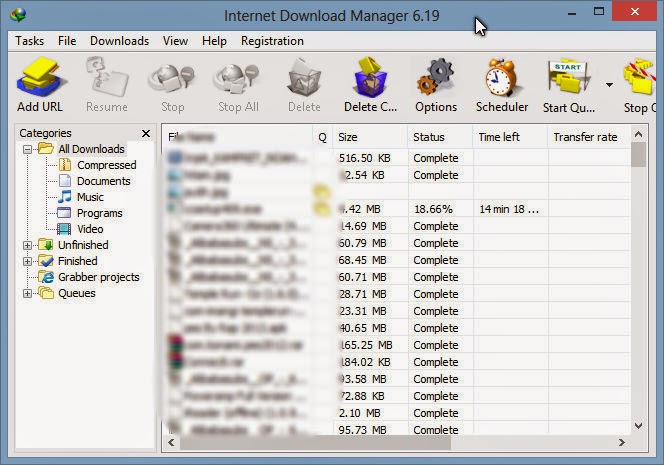Click the Delete Completed trash icon
Viewport: 664px width, 465px height.
click(370, 77)
